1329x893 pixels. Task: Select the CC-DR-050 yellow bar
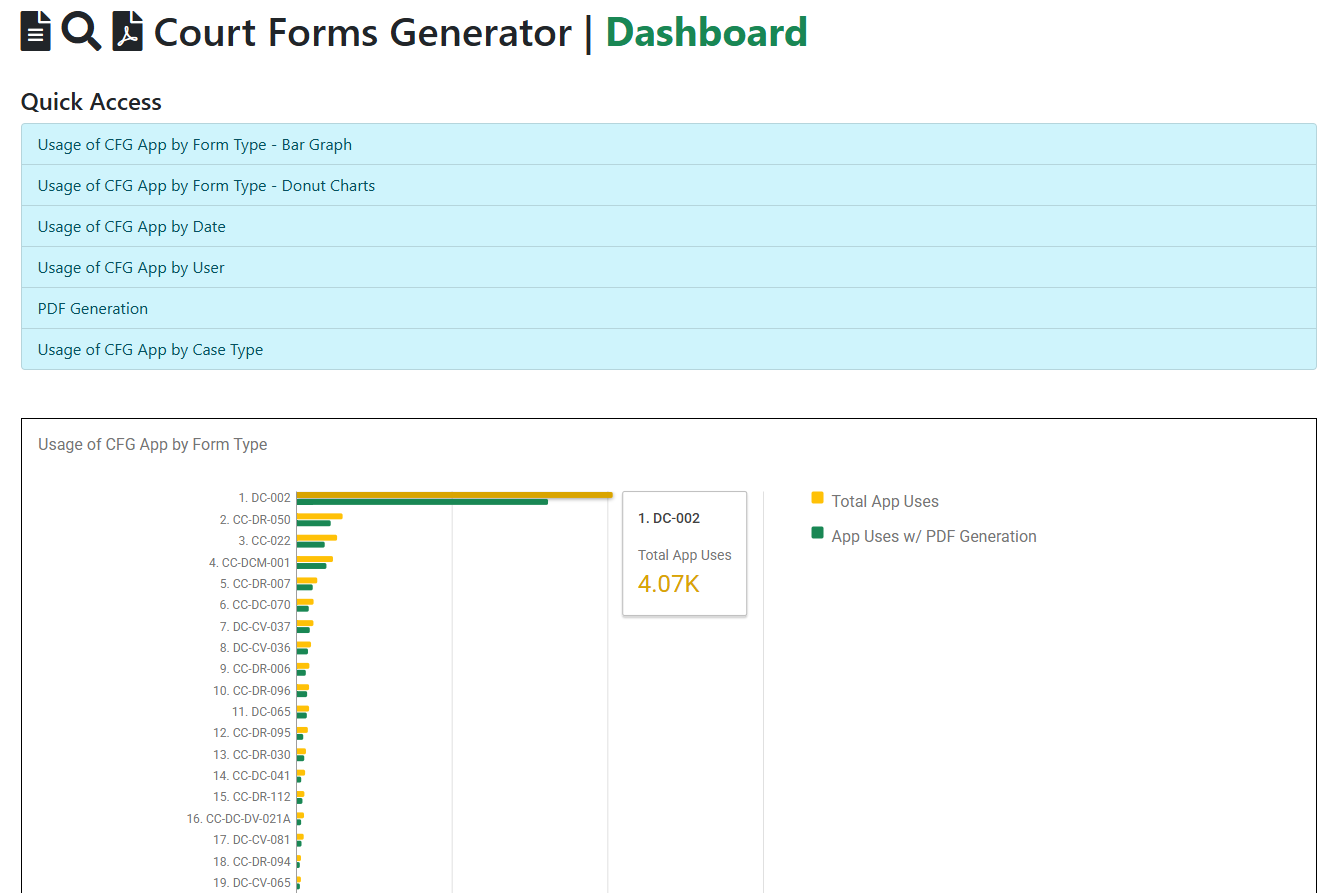pyautogui.click(x=319, y=516)
